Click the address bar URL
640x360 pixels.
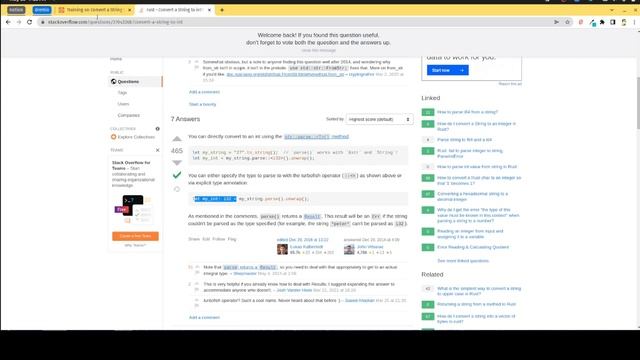116,22
